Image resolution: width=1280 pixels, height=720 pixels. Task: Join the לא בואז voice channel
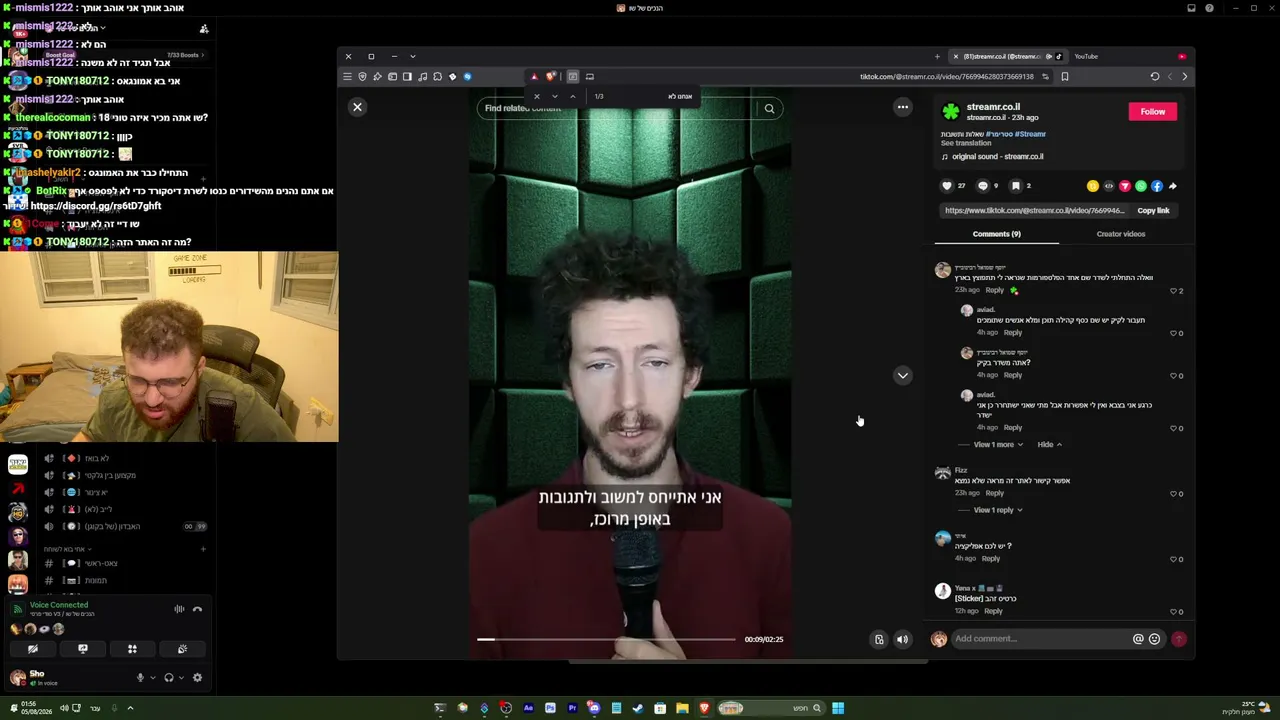98,459
